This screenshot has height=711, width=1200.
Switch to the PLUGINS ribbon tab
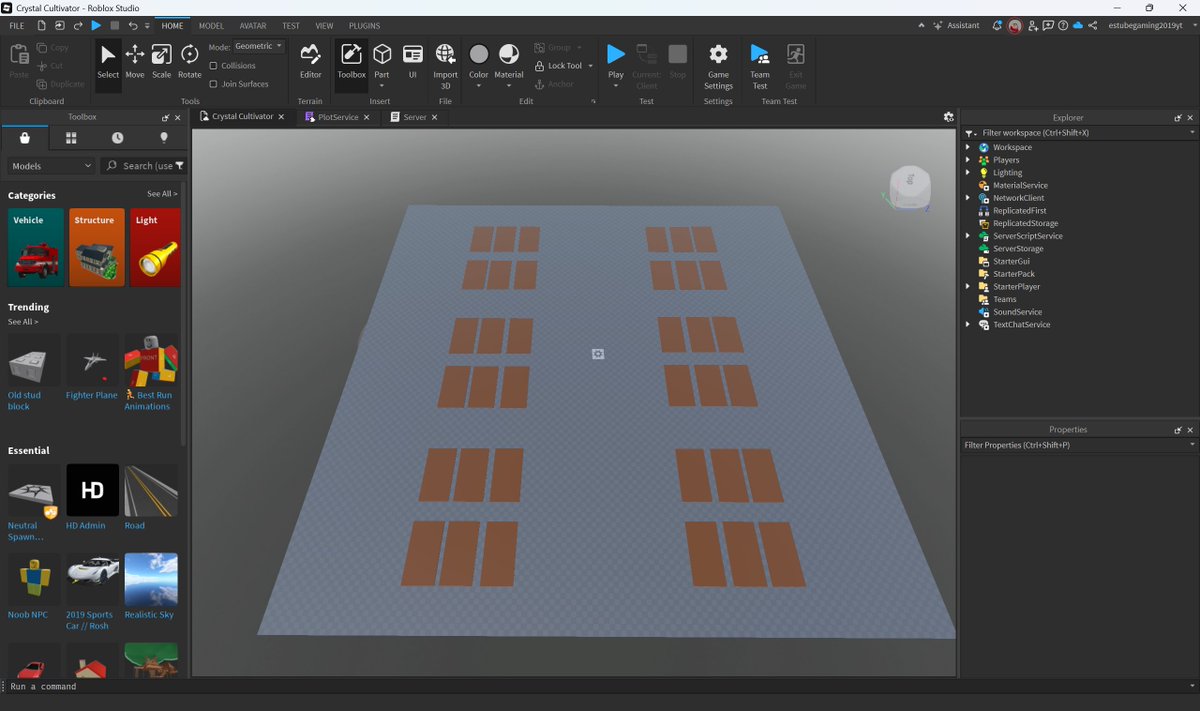364,25
